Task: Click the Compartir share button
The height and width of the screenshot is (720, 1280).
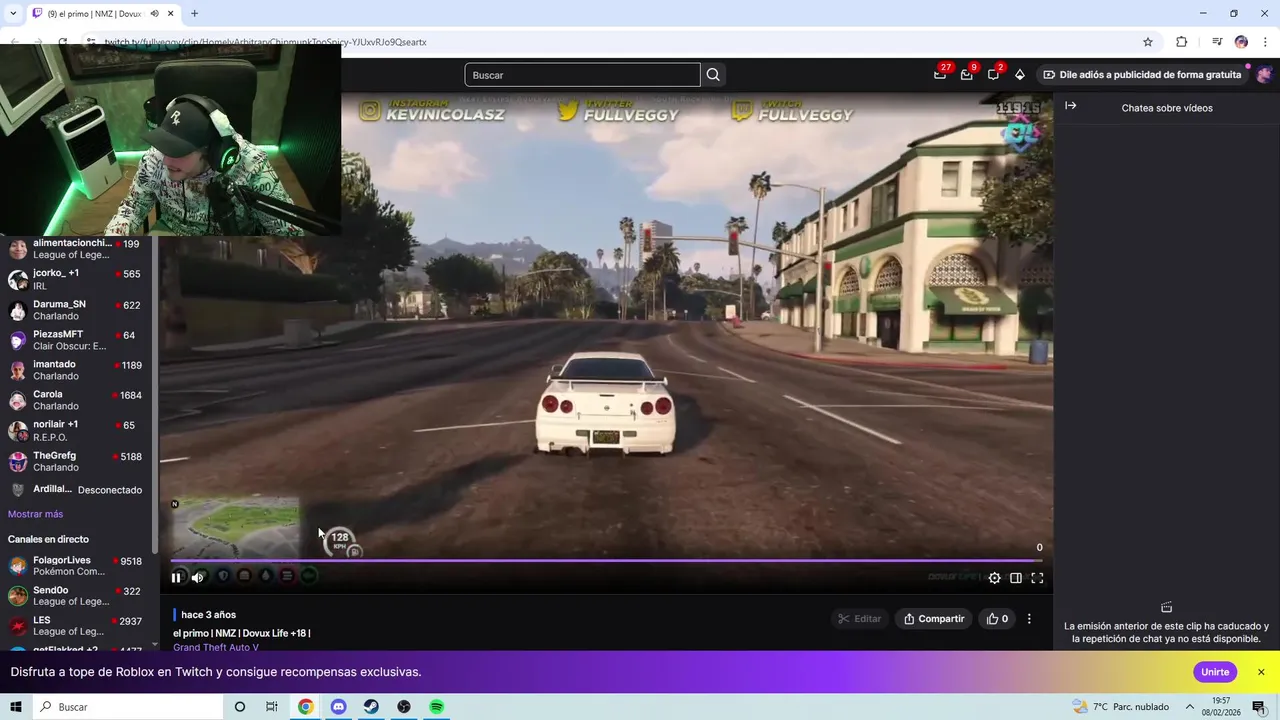Action: point(934,619)
